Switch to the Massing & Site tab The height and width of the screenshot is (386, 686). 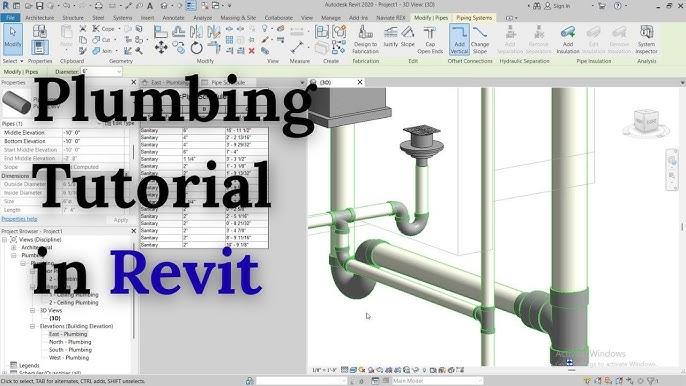point(238,18)
